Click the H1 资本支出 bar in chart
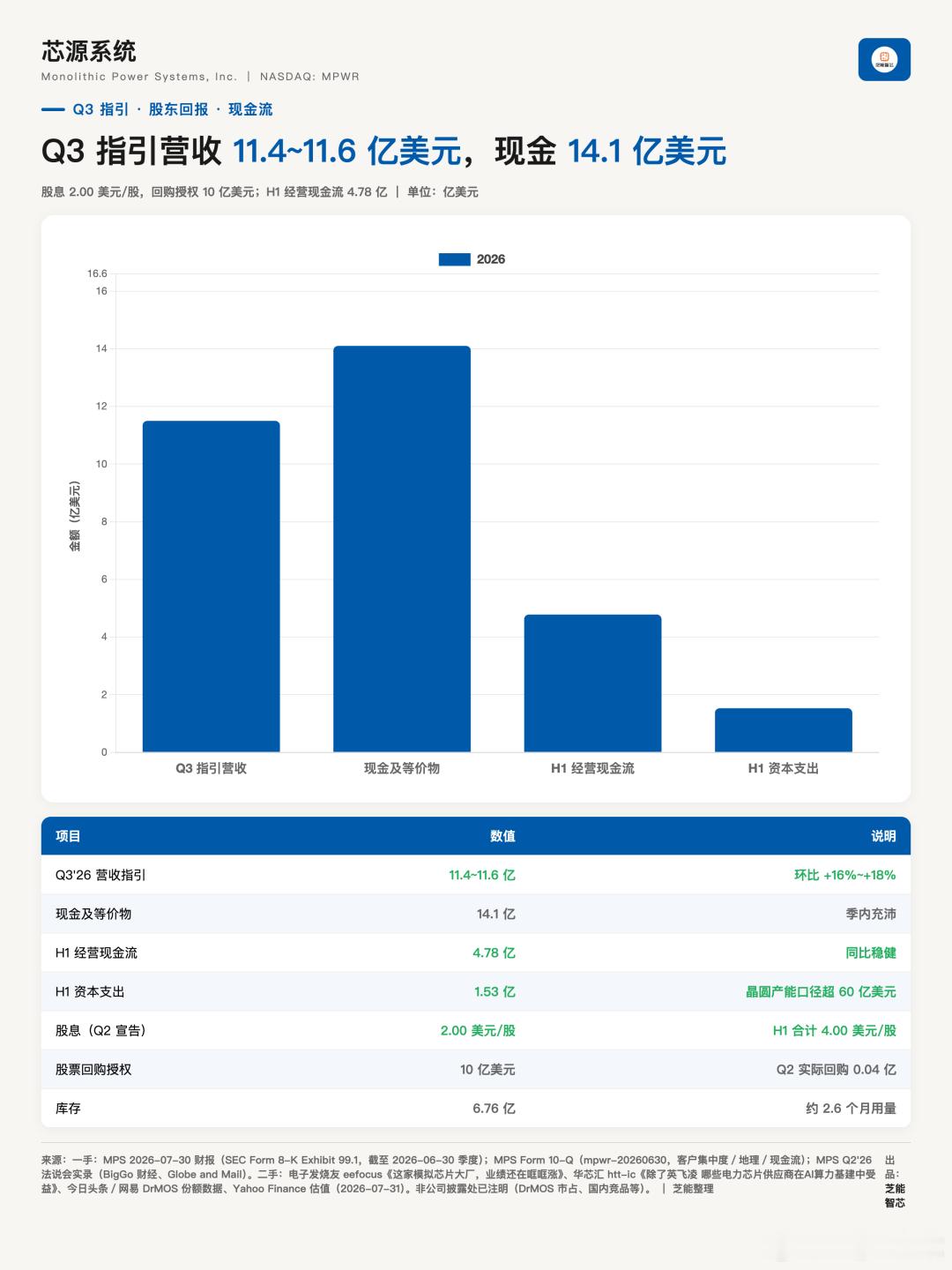This screenshot has height=1270, width=952. coord(784,730)
